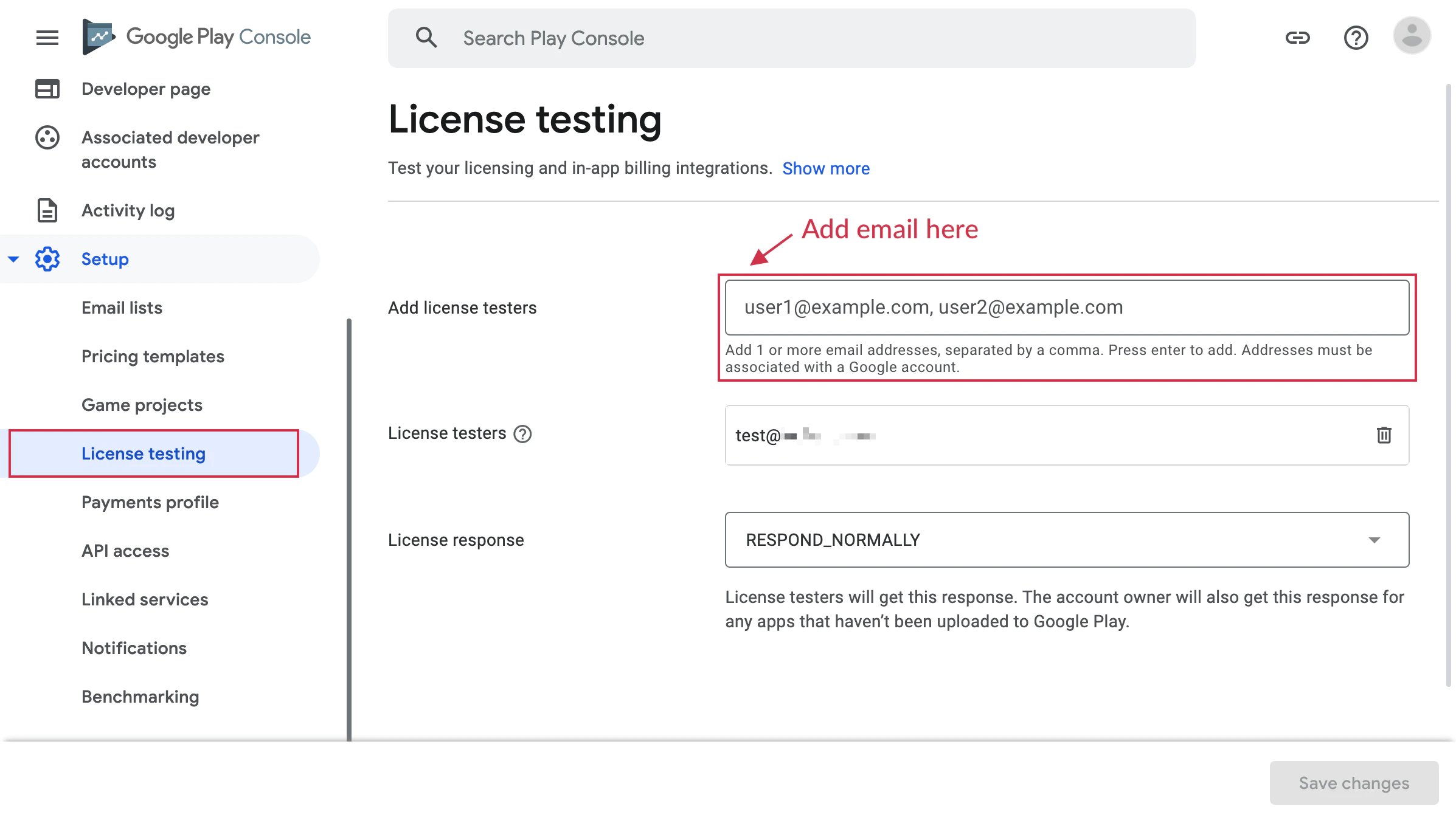Screen dimensions: 1456x823
Task: Open the link sharing icon in the header
Action: 1298,38
